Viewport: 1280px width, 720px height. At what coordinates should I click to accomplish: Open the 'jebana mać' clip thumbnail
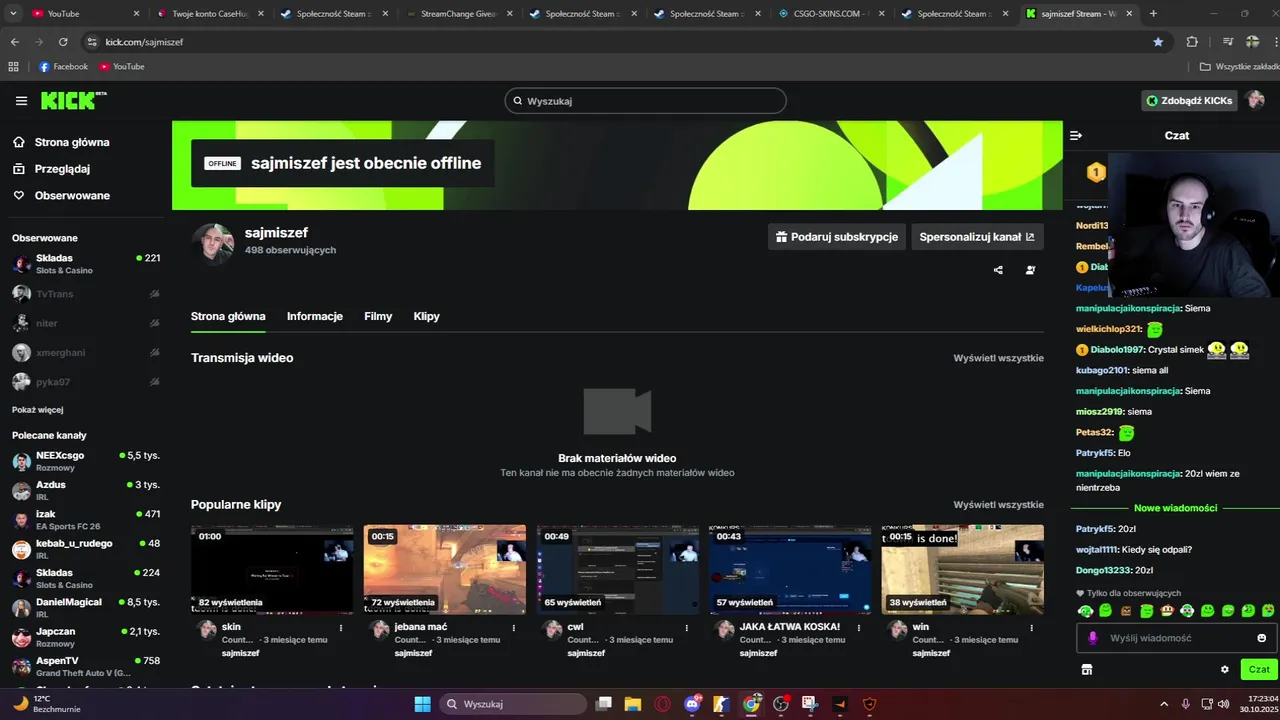tap(445, 569)
